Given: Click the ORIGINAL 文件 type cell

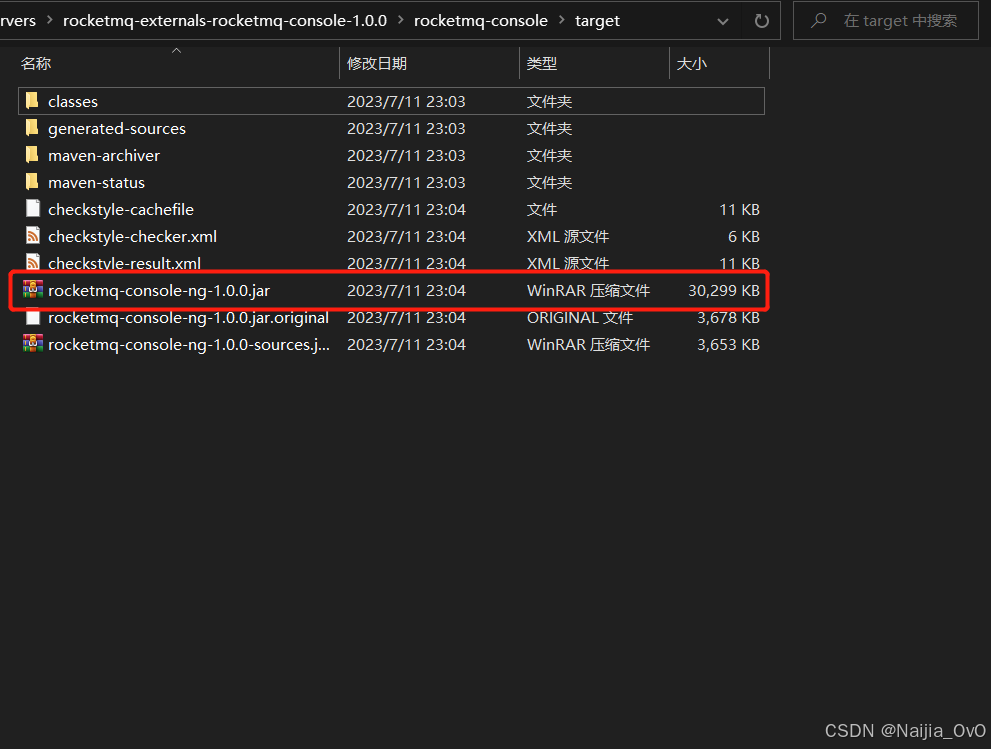Looking at the screenshot, I should [x=580, y=317].
